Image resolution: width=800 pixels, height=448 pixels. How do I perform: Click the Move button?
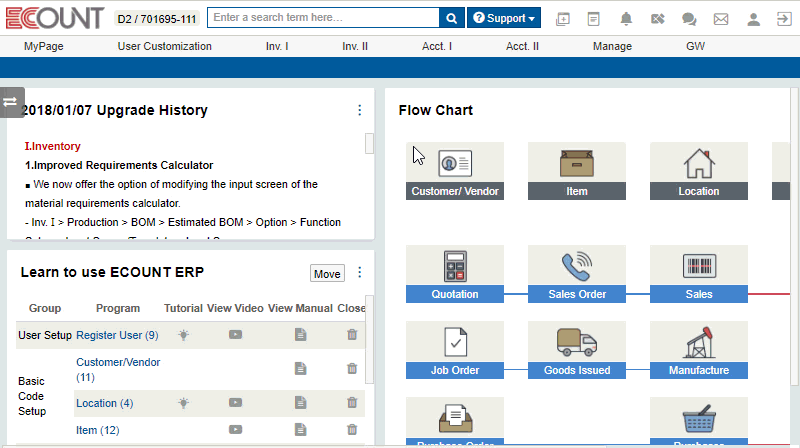pyautogui.click(x=327, y=273)
